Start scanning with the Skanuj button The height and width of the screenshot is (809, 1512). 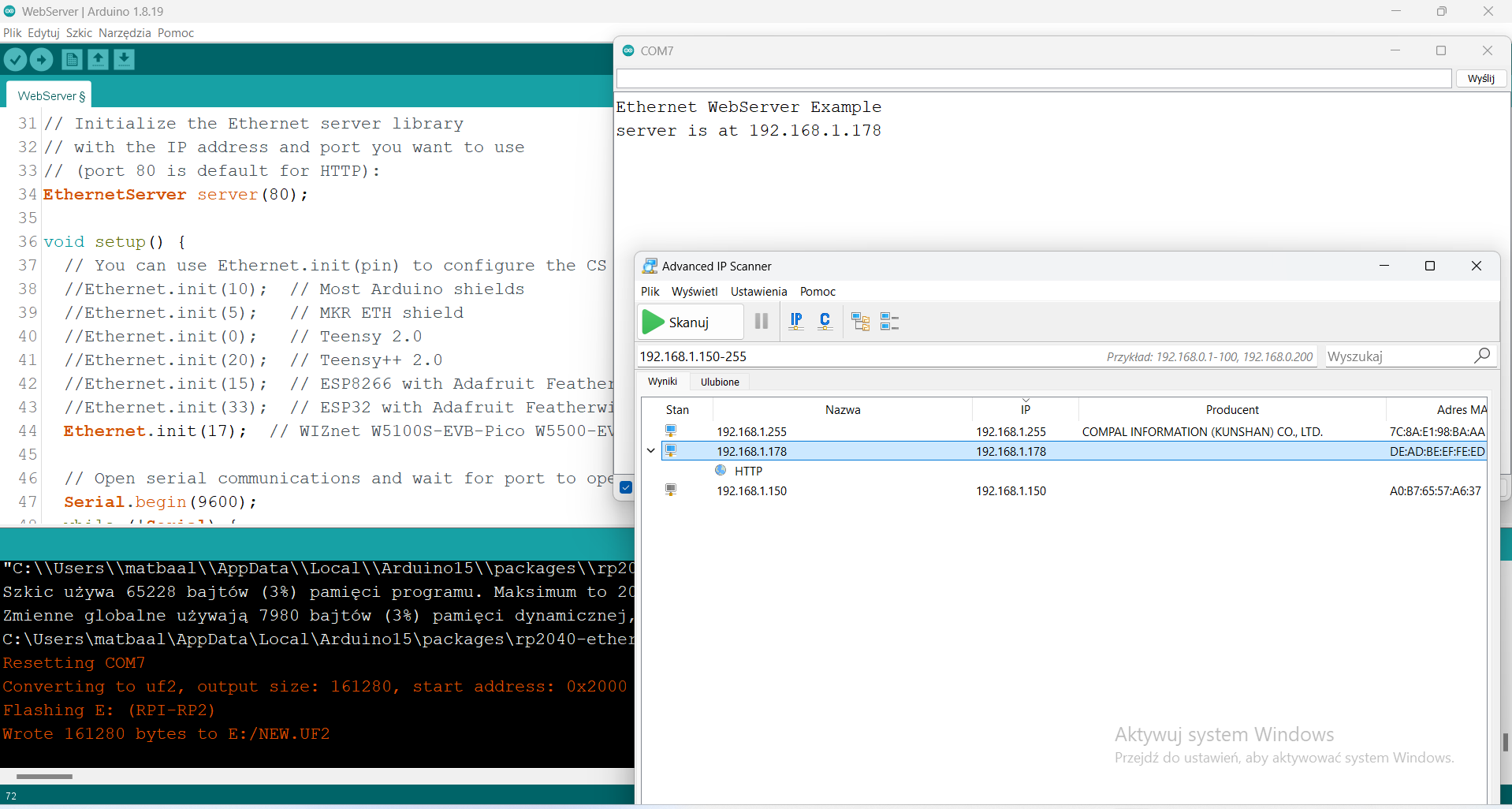(690, 322)
